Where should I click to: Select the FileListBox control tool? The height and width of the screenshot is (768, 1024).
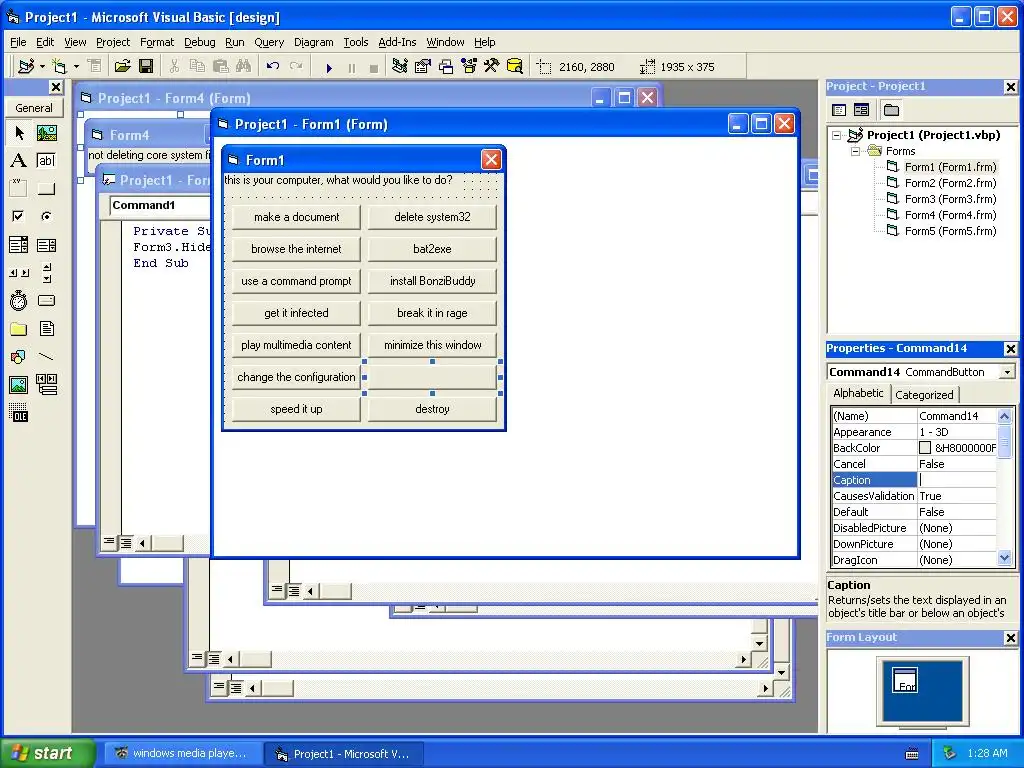click(x=46, y=328)
